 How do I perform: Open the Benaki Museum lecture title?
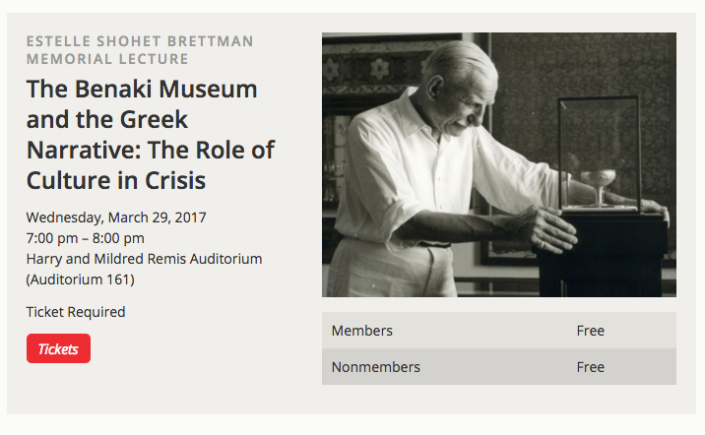coord(150,135)
